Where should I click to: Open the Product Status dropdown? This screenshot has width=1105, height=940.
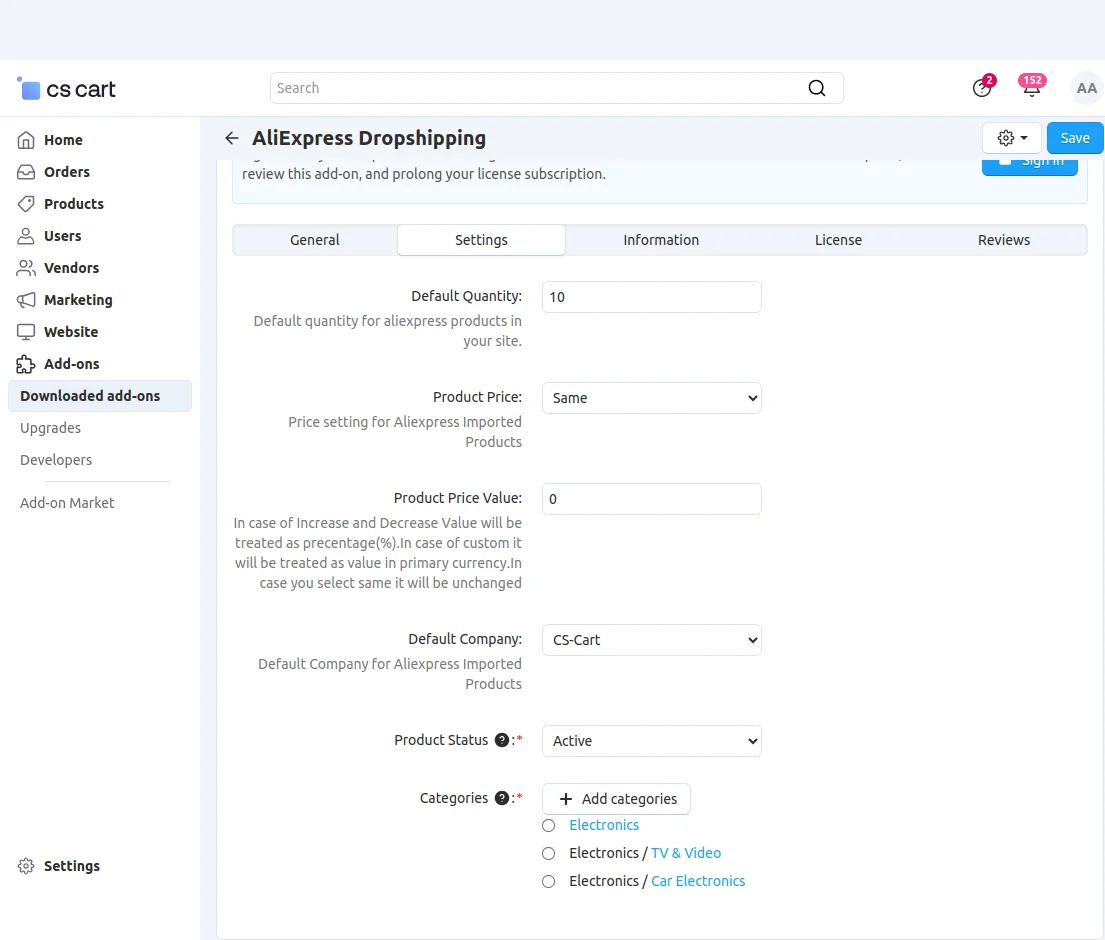pyautogui.click(x=651, y=741)
